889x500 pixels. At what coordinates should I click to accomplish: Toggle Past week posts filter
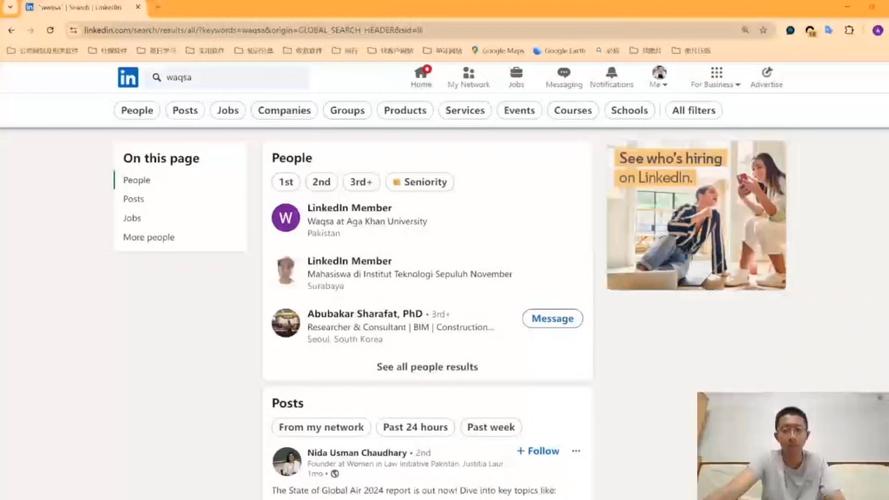pyautogui.click(x=490, y=427)
